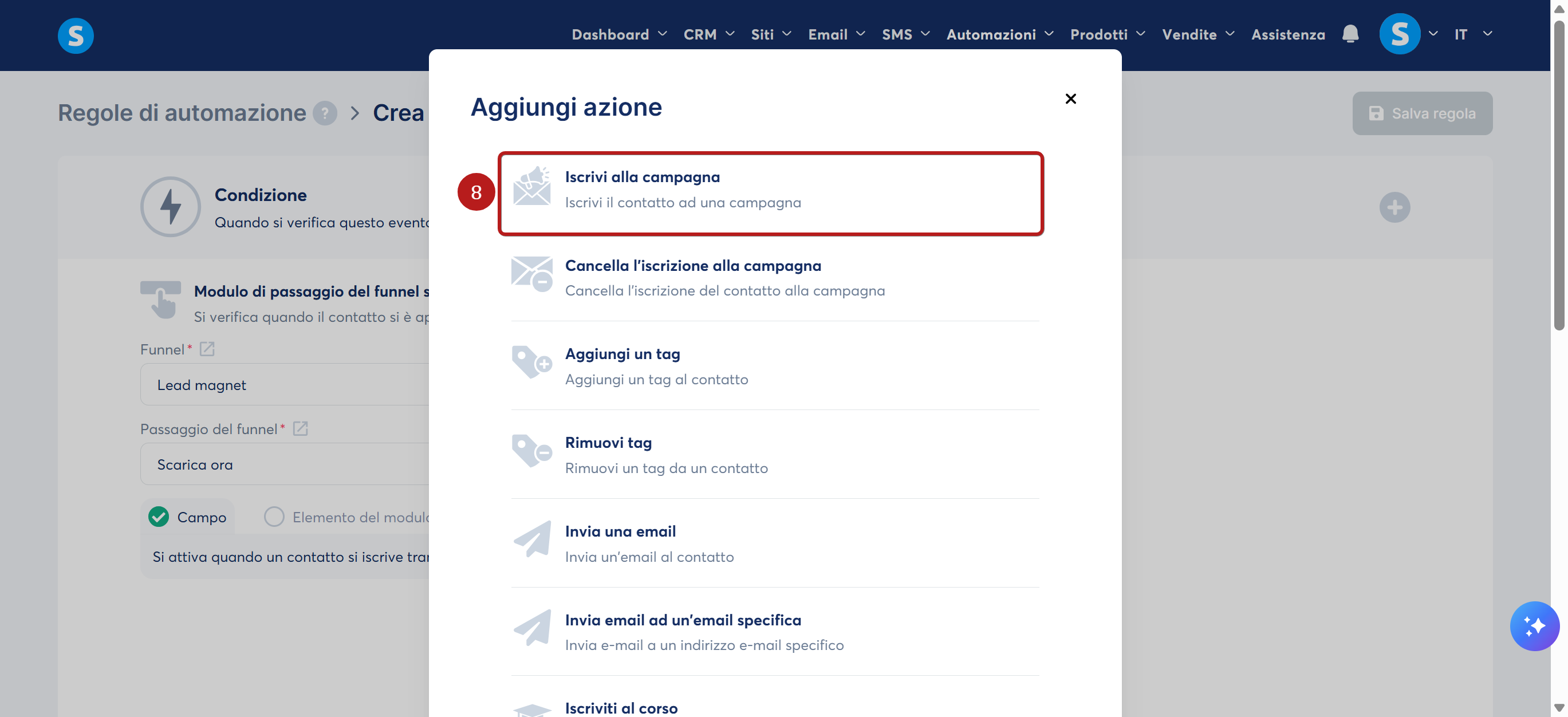Open the Passaggio field showing Scarica ora

tap(285, 464)
